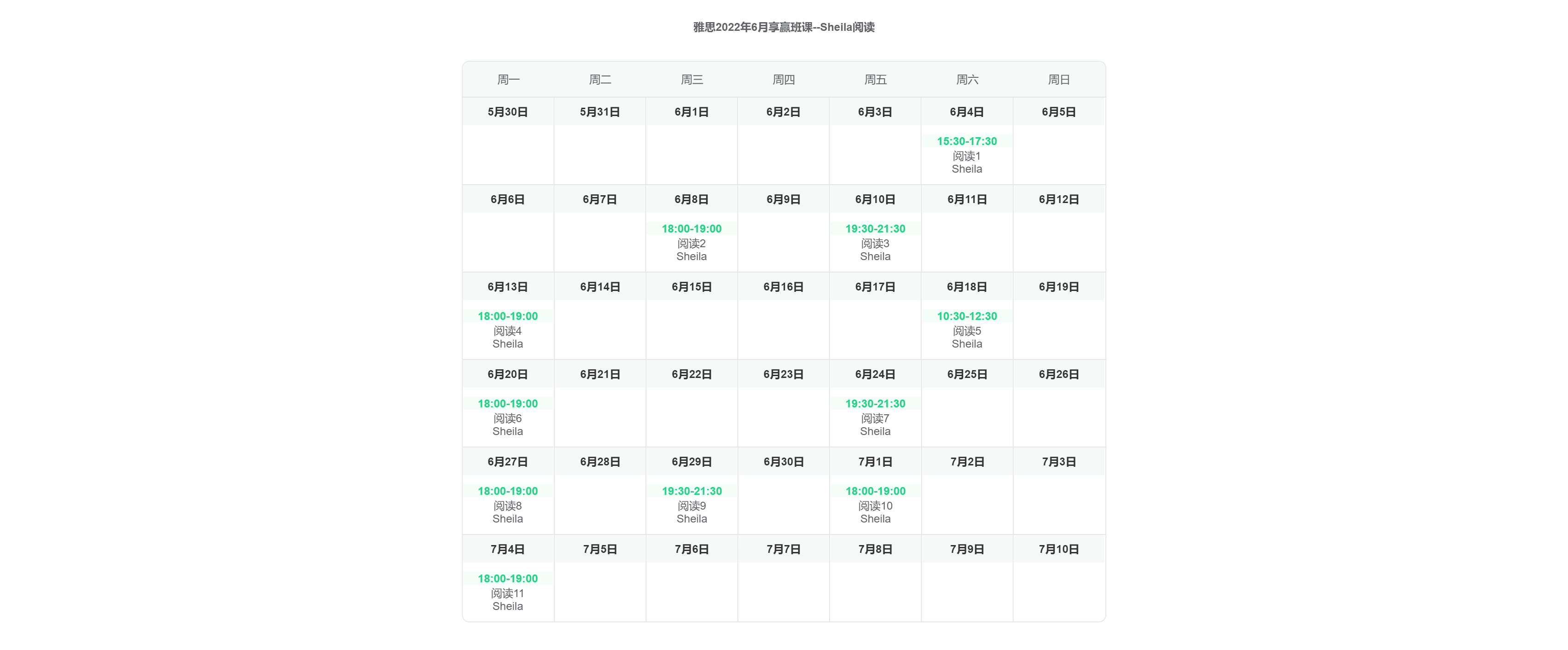
Task: Open the 阅读11 session on 7月4日
Action: [x=508, y=593]
